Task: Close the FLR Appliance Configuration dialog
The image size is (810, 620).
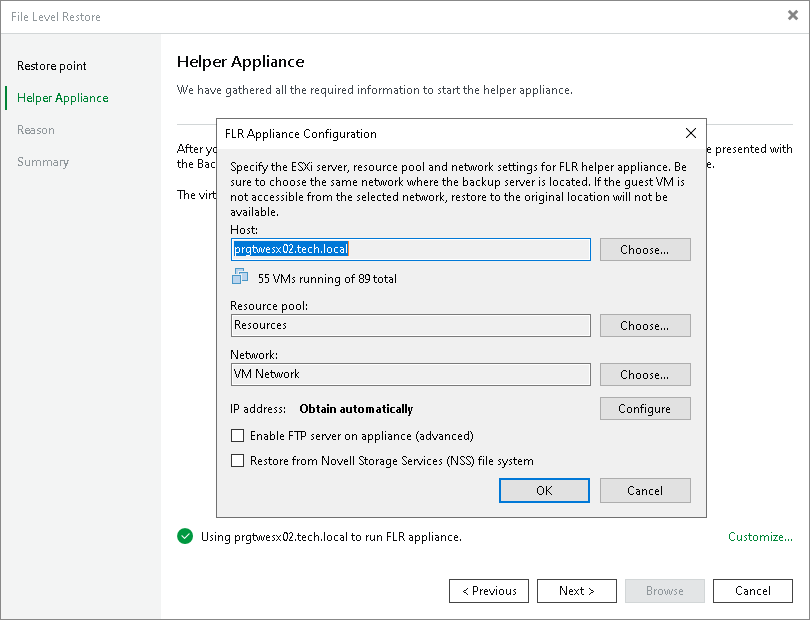Action: [x=691, y=133]
